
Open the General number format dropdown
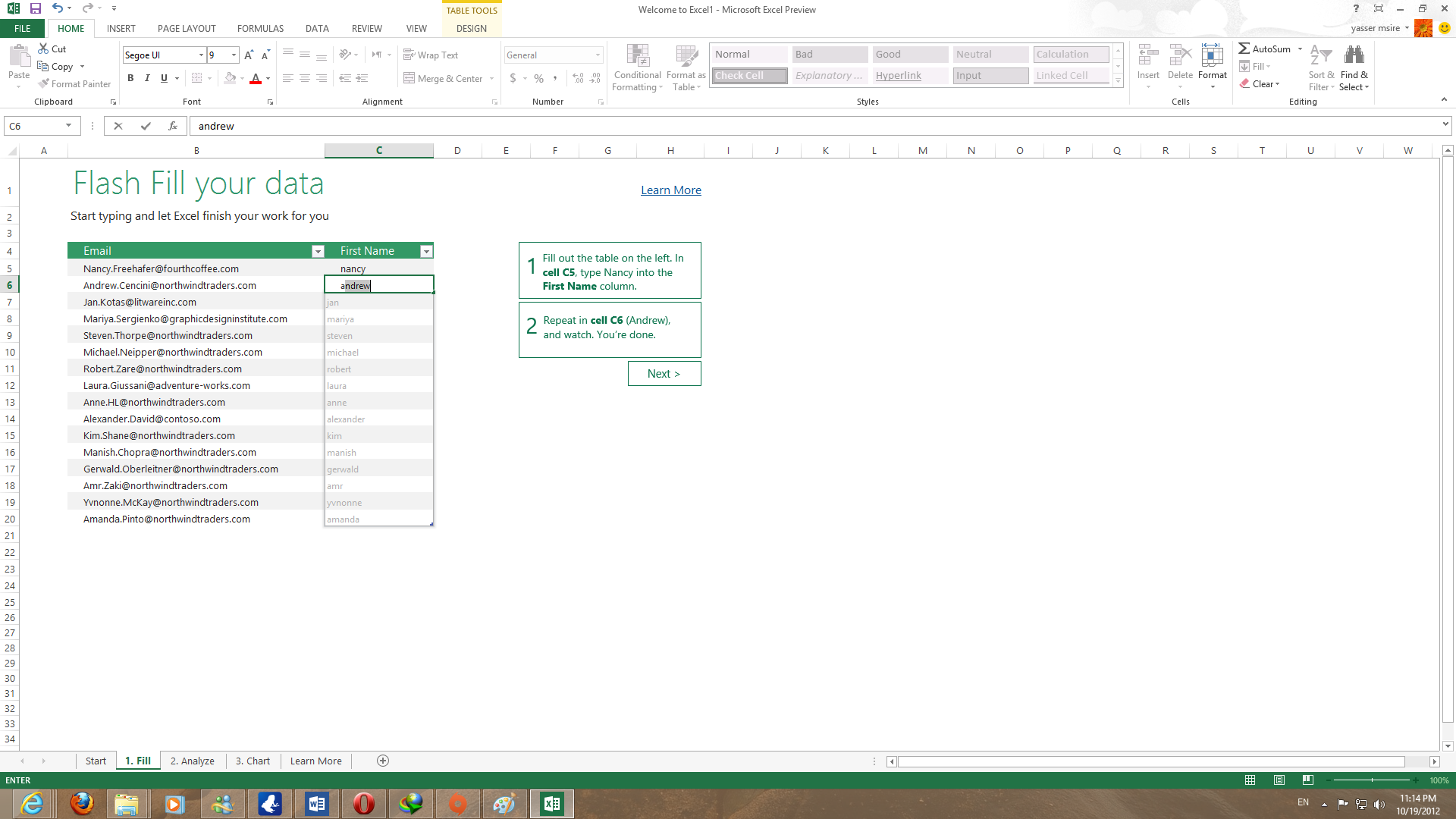pyautogui.click(x=598, y=55)
